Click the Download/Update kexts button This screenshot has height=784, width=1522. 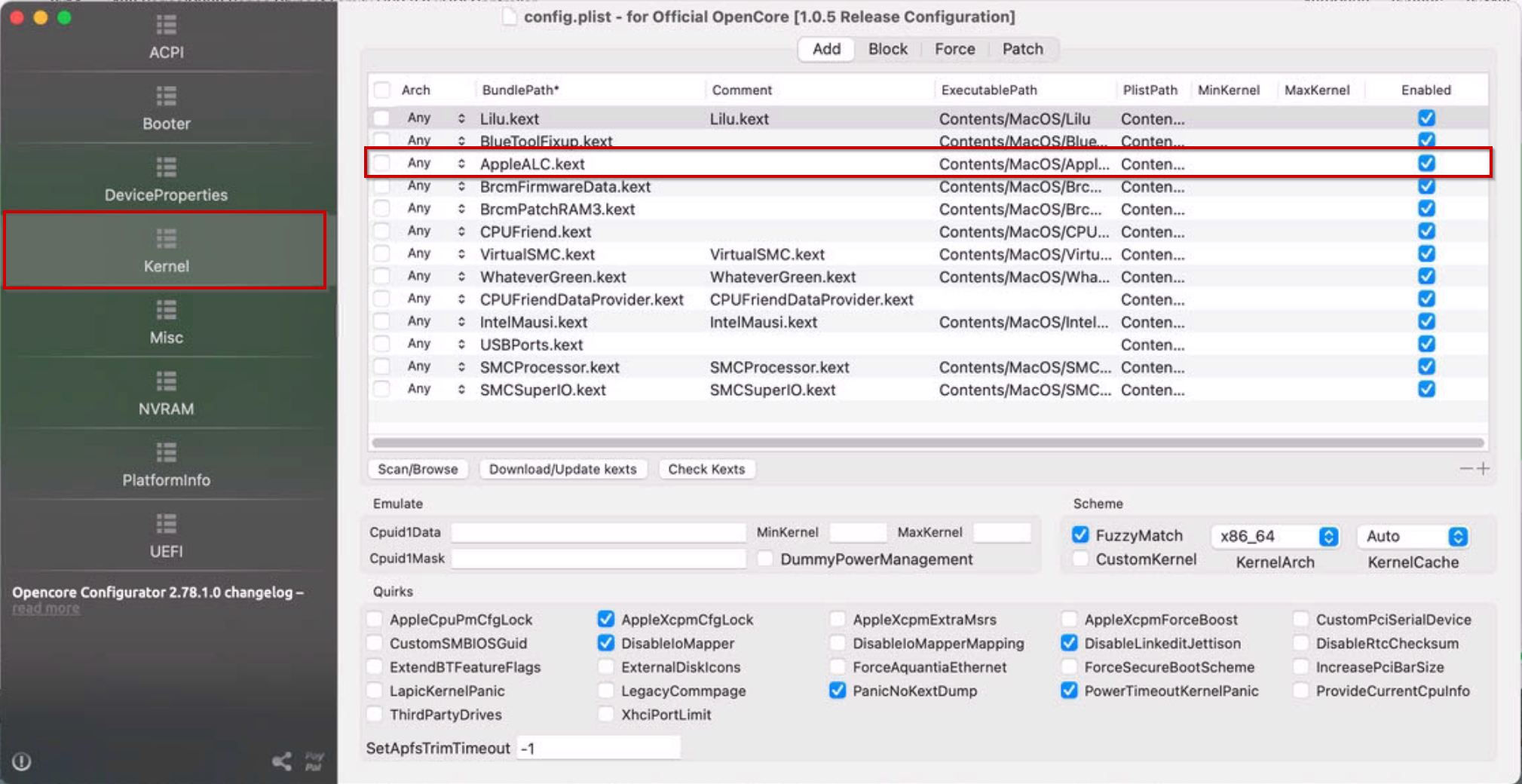pos(562,469)
